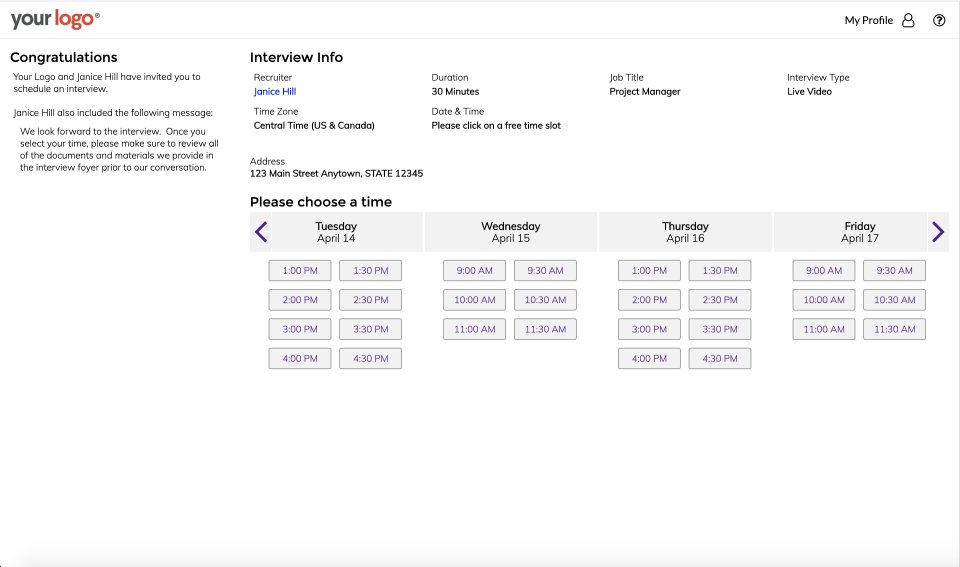
Task: Pick Tuesday April 14 2:00 PM slot
Action: tap(300, 300)
